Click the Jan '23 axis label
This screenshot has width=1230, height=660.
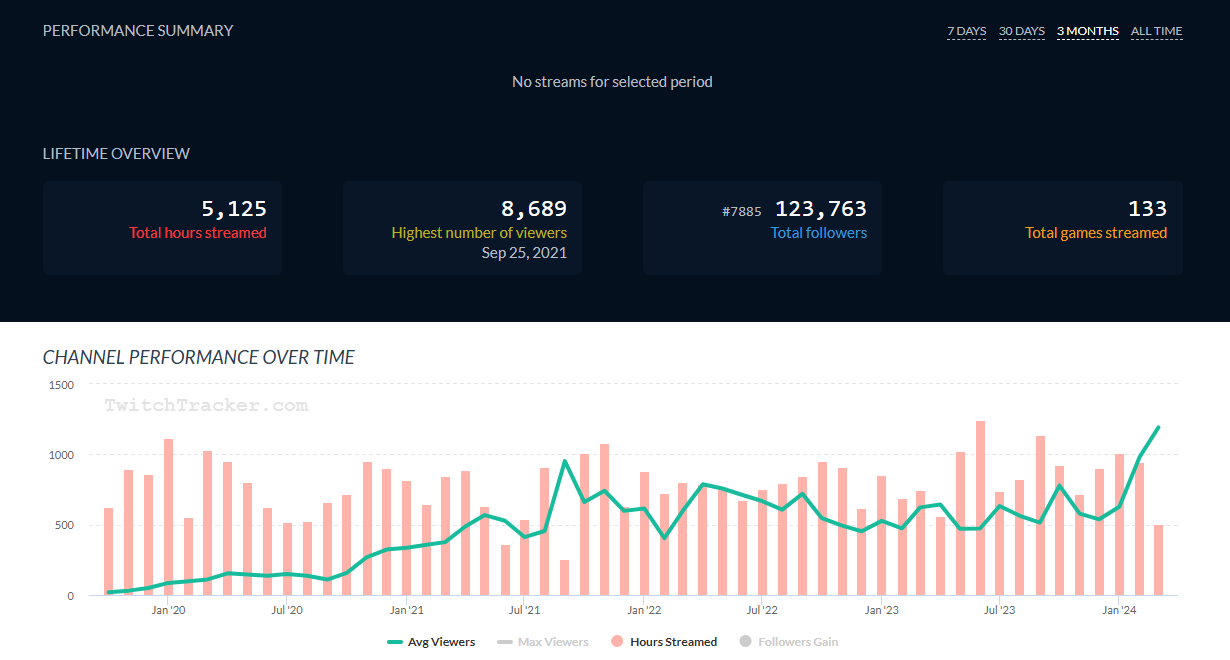[881, 610]
